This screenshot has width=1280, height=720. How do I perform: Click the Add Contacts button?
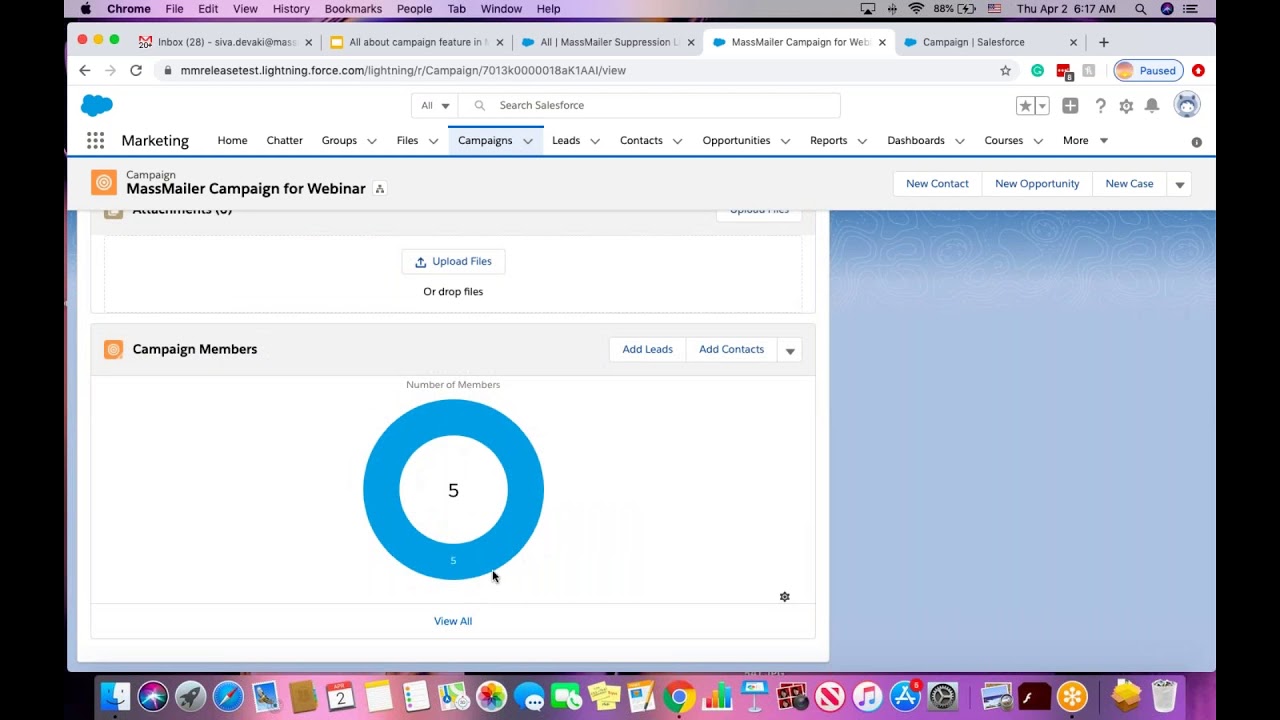click(x=731, y=350)
